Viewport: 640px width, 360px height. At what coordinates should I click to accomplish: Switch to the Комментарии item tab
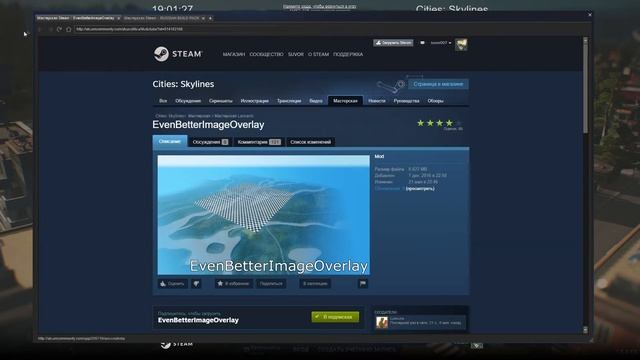[x=259, y=142]
